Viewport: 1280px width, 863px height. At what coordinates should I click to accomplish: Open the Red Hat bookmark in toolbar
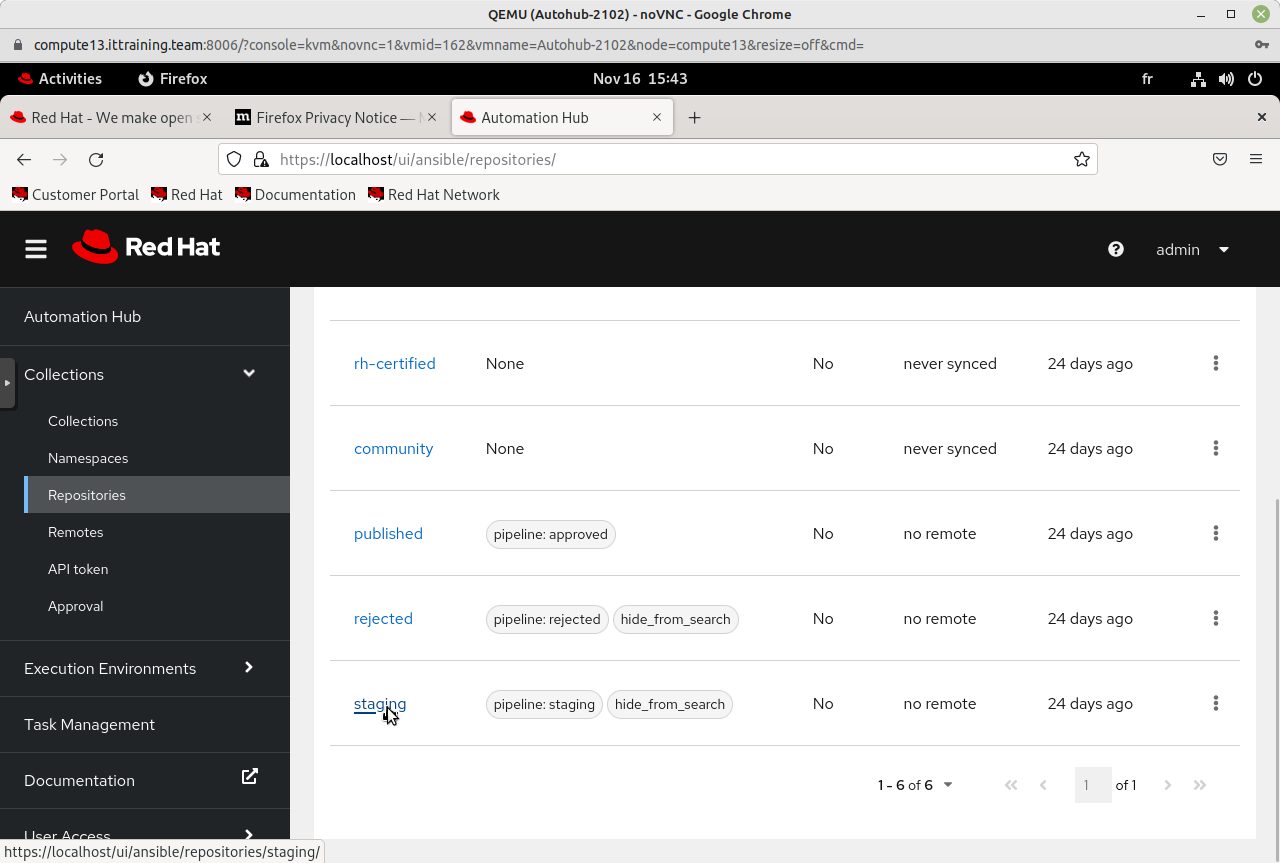click(x=186, y=195)
